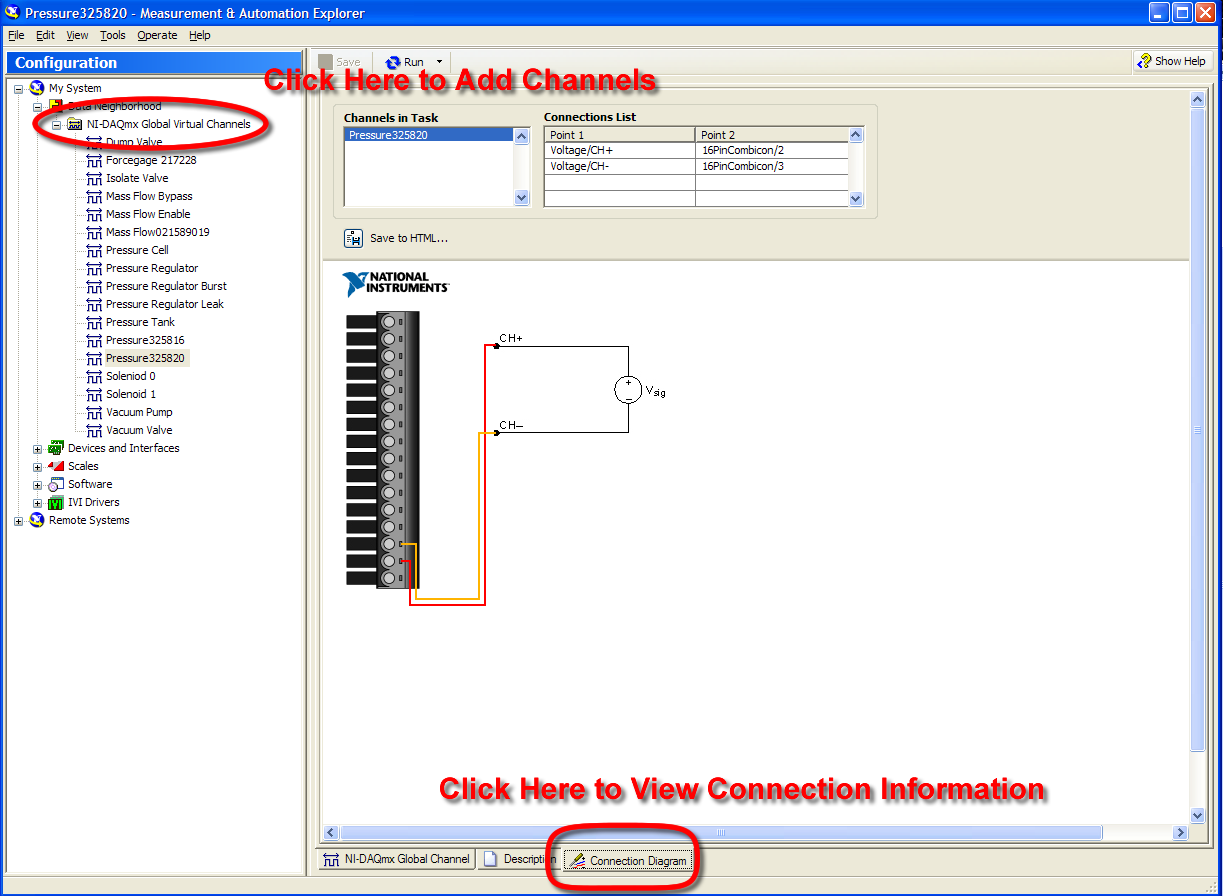Select the 16PinCombicon/2 cell

[771, 150]
